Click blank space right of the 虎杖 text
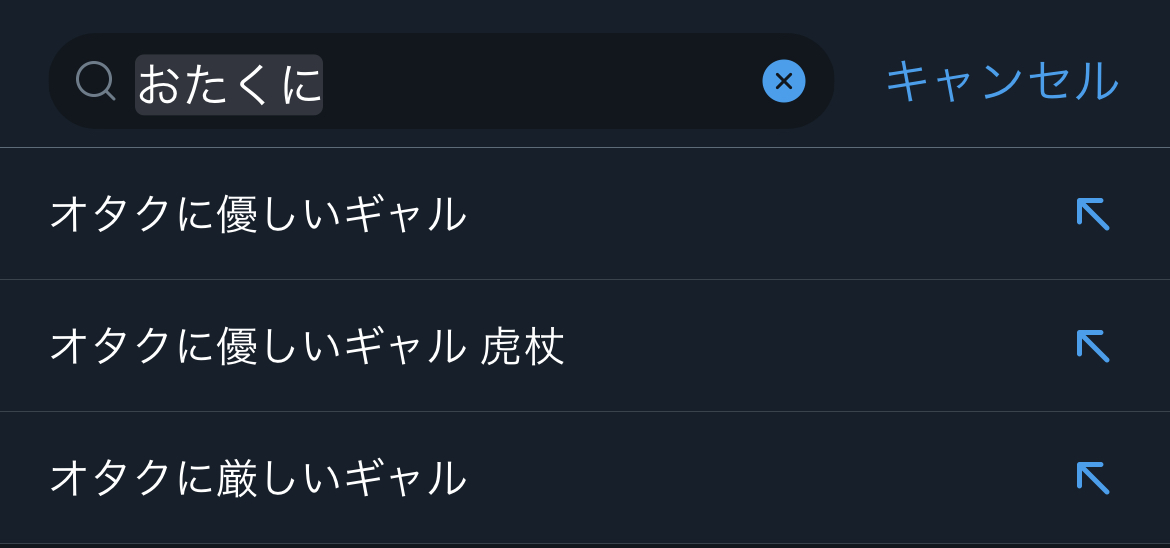The width and height of the screenshot is (1170, 548). (800, 346)
